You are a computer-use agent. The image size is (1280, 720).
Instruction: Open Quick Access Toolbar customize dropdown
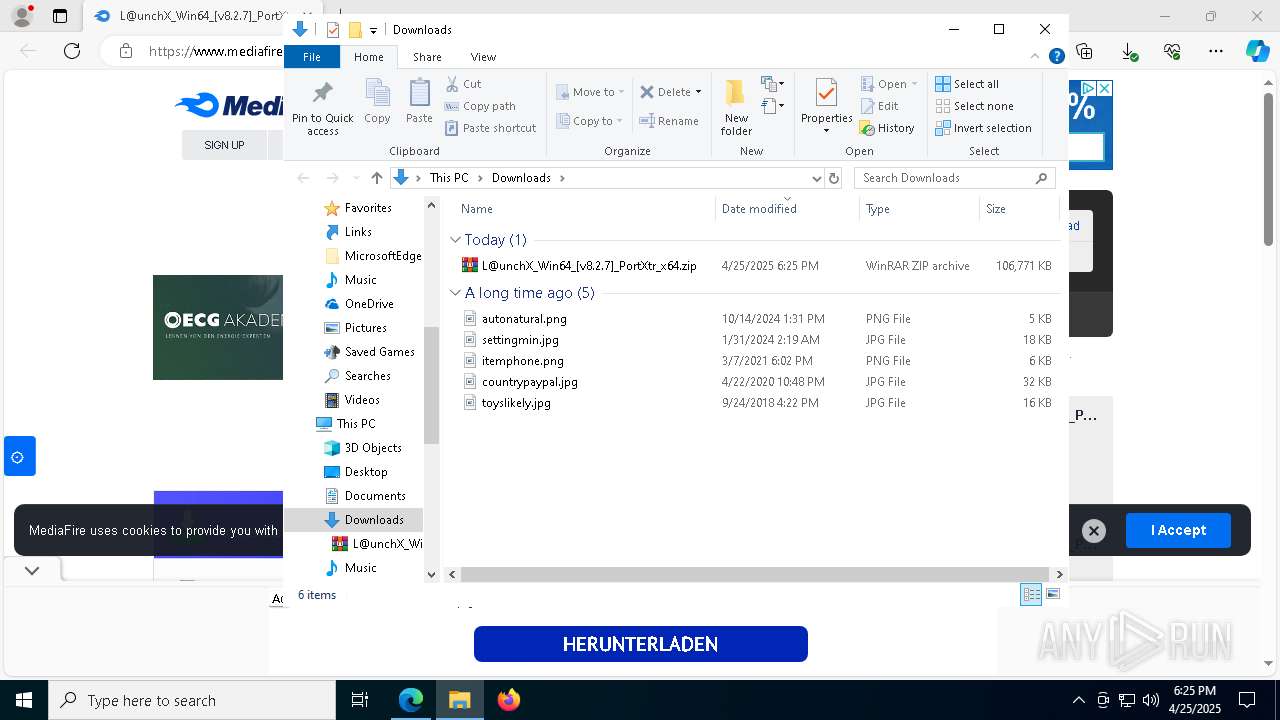tap(373, 30)
